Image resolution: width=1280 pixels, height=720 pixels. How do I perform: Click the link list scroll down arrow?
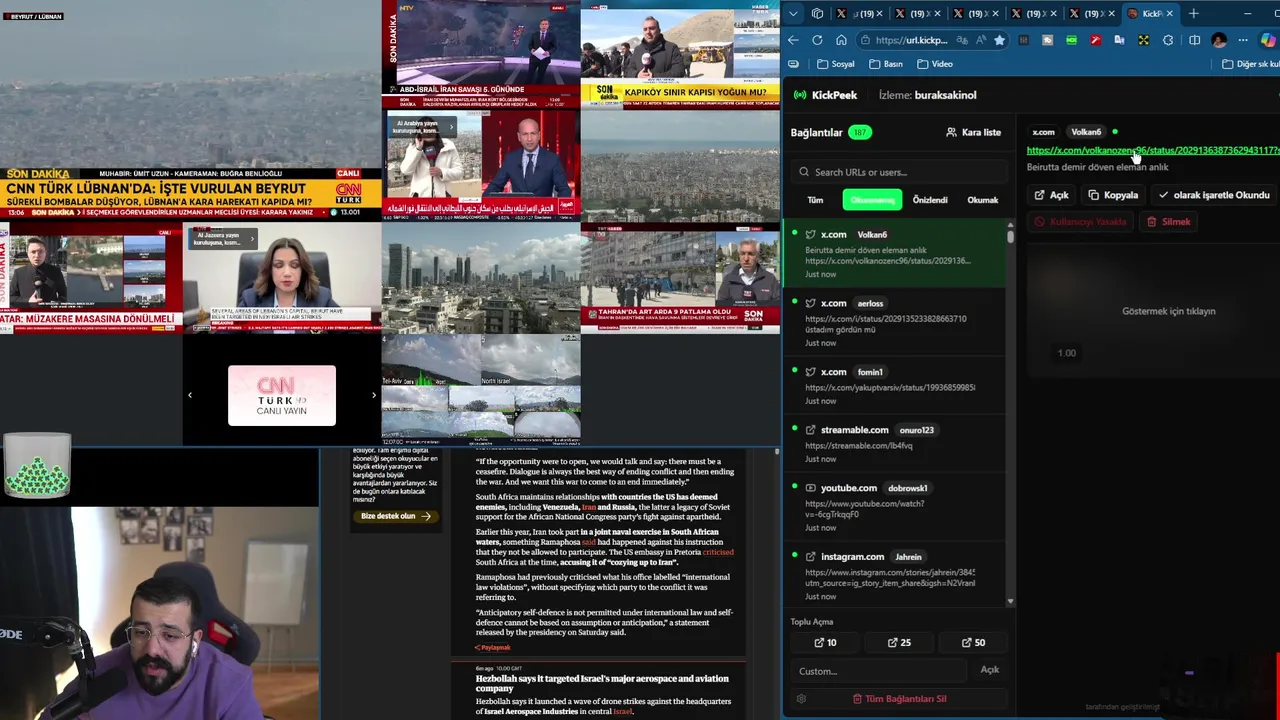click(1010, 601)
